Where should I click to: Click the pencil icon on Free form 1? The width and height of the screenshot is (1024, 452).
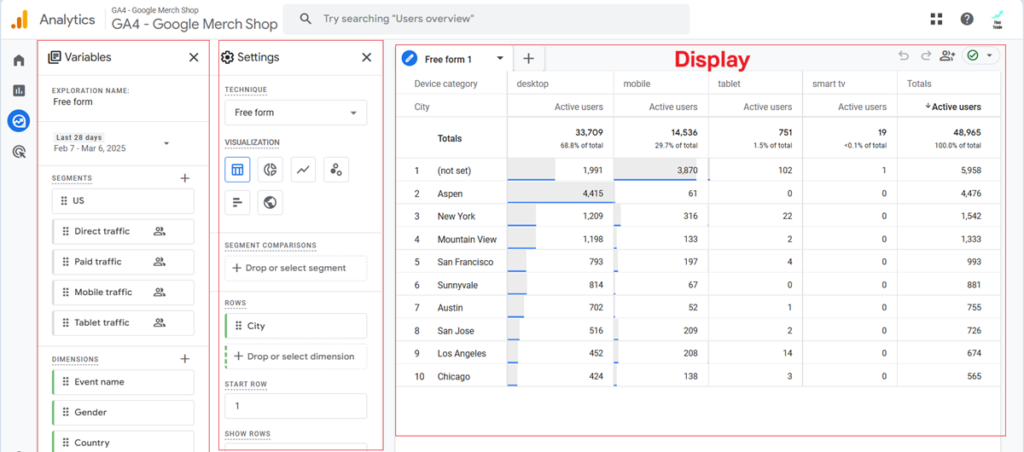(x=409, y=59)
